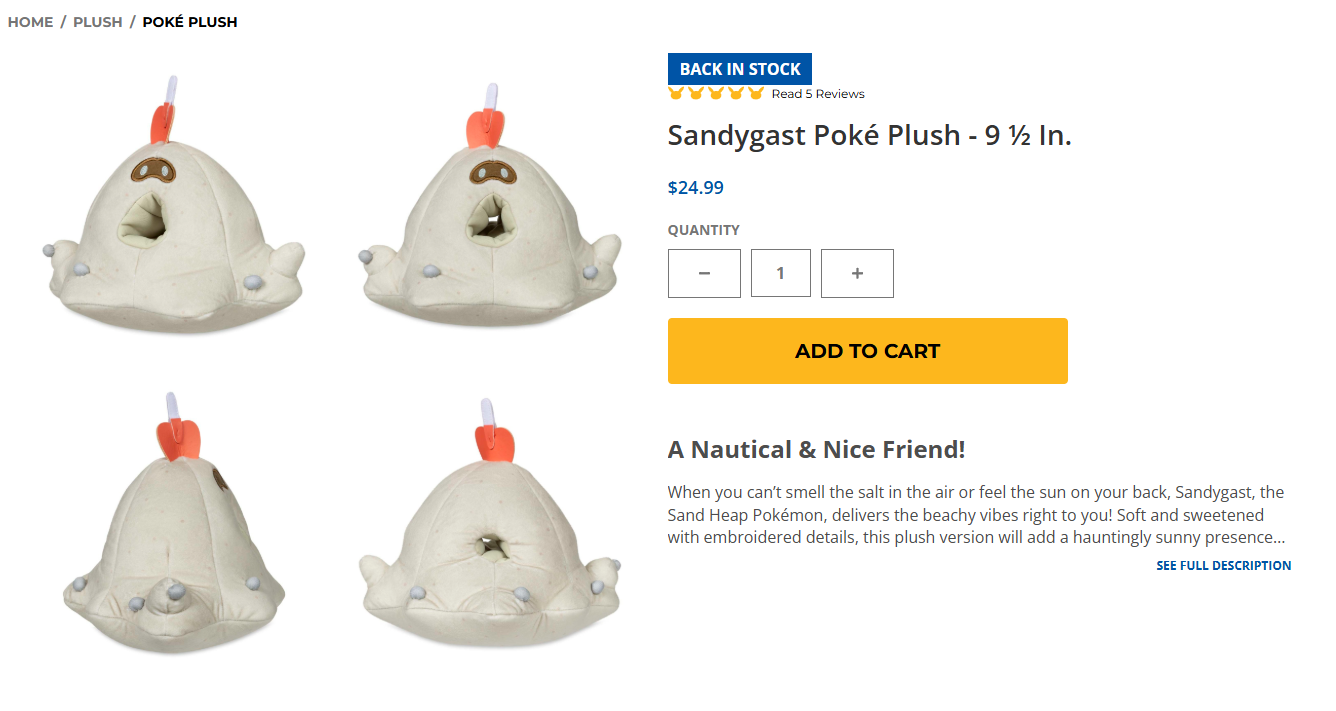View the bottom-right back-view plush photo
1336x711 pixels.
tap(490, 524)
